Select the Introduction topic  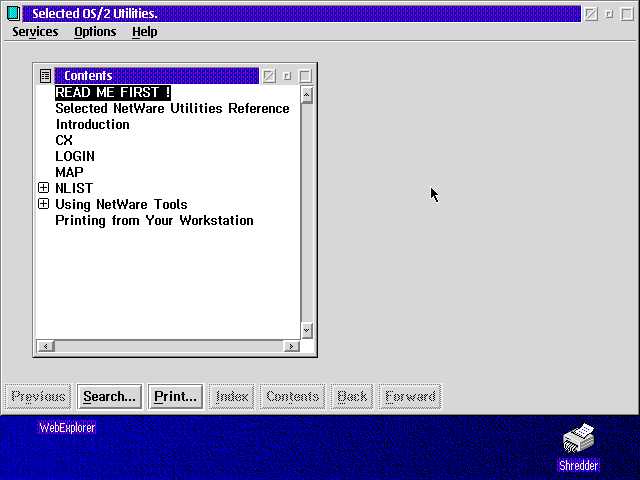click(x=93, y=124)
